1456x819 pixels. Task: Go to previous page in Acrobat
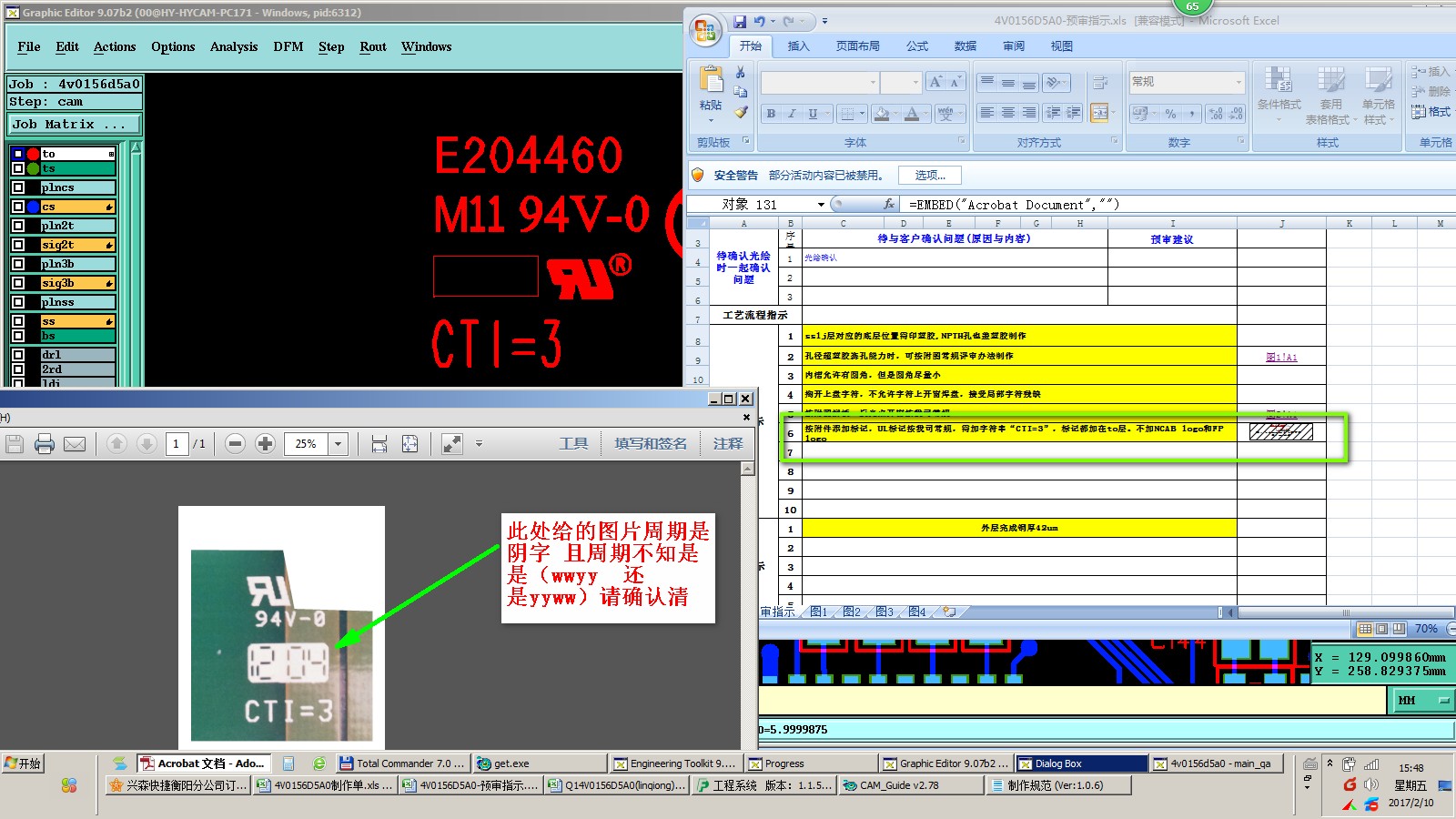tap(116, 444)
